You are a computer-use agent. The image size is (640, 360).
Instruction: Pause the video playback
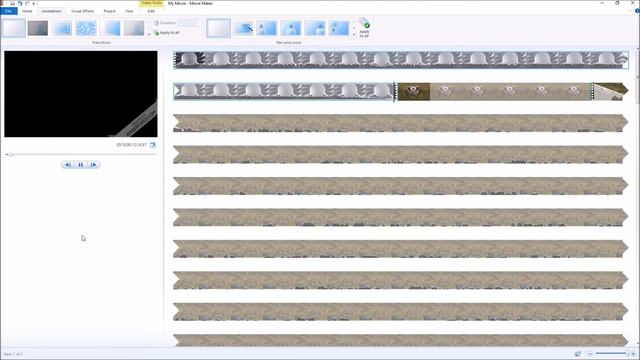(81, 165)
